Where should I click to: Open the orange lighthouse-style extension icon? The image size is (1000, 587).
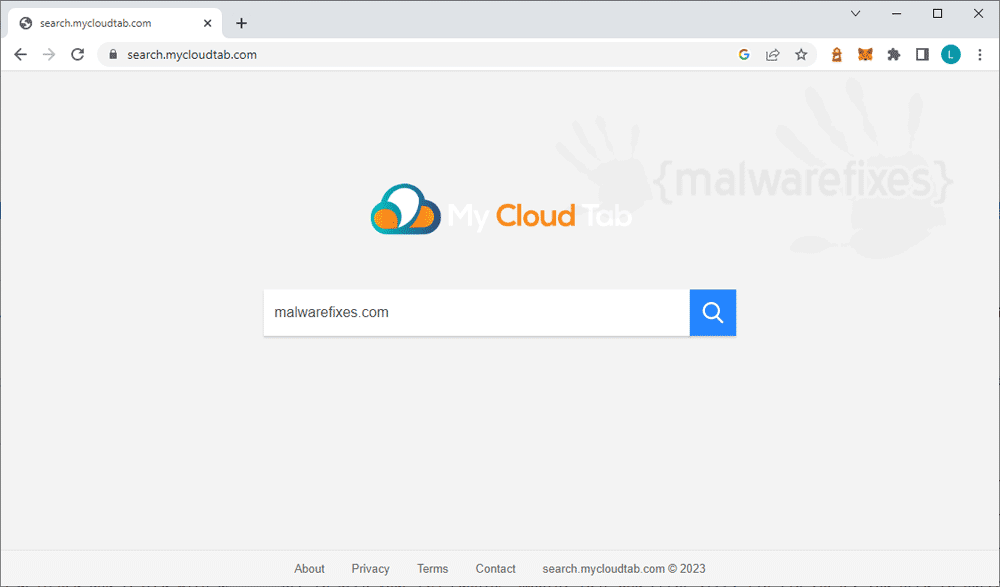coord(837,55)
